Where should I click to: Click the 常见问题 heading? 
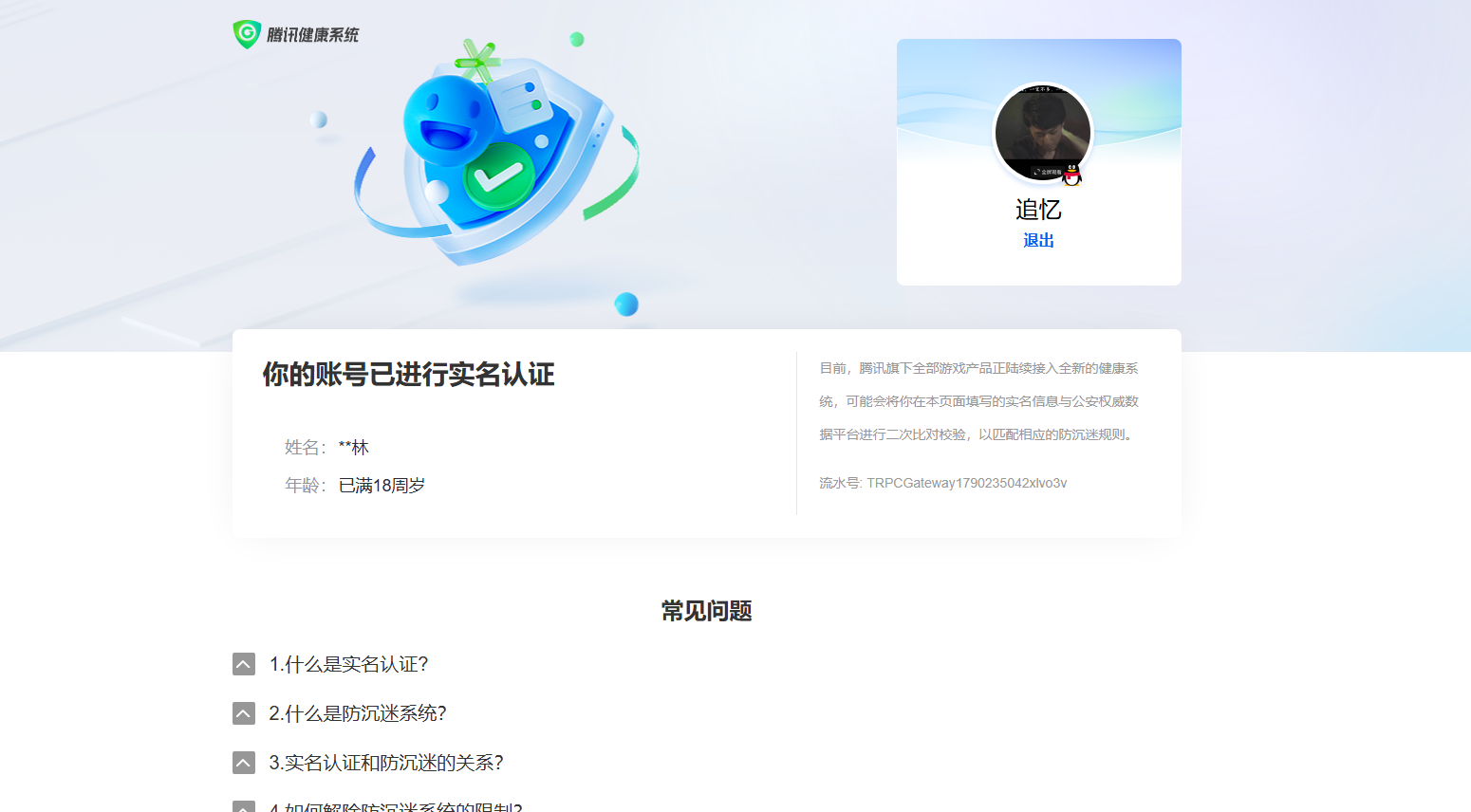(707, 611)
